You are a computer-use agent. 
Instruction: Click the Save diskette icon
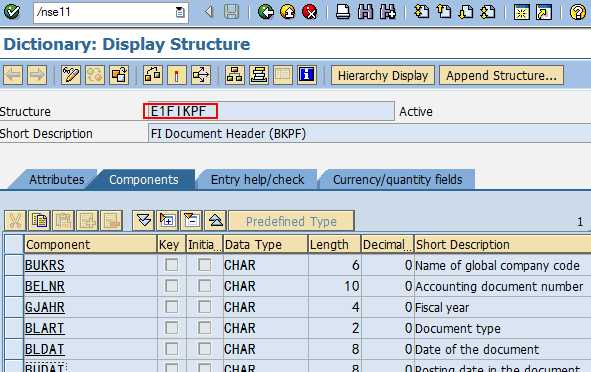pyautogui.click(x=231, y=12)
